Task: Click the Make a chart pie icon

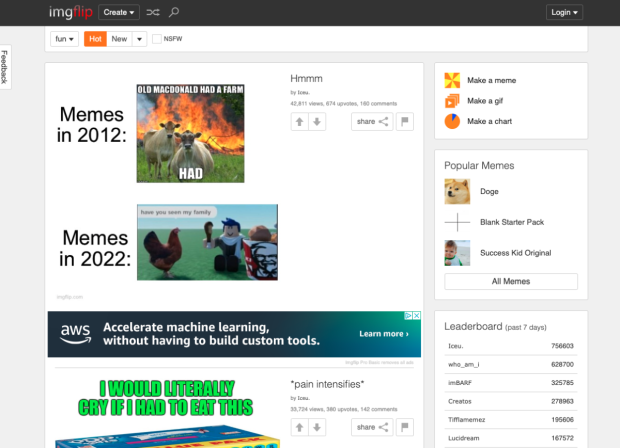Action: pyautogui.click(x=452, y=121)
